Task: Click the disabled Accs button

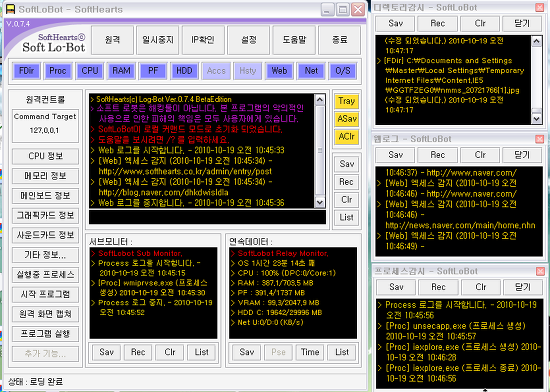Action: tap(216, 71)
